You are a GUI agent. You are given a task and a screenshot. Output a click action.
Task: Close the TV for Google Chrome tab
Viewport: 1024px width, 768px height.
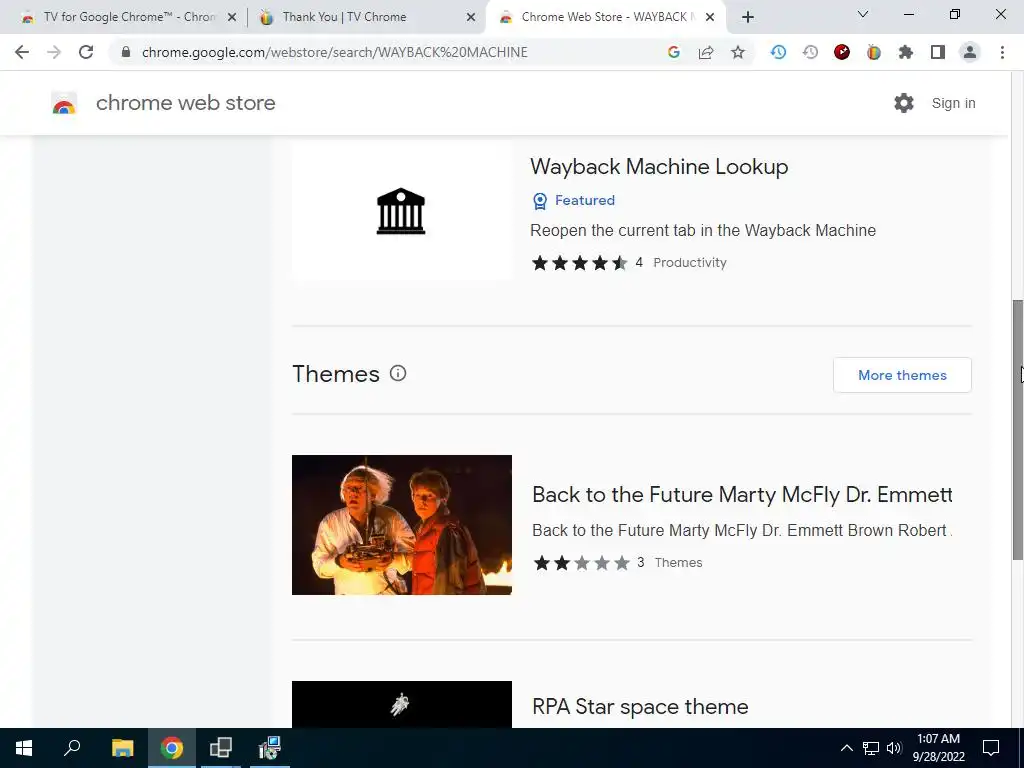pyautogui.click(x=232, y=18)
